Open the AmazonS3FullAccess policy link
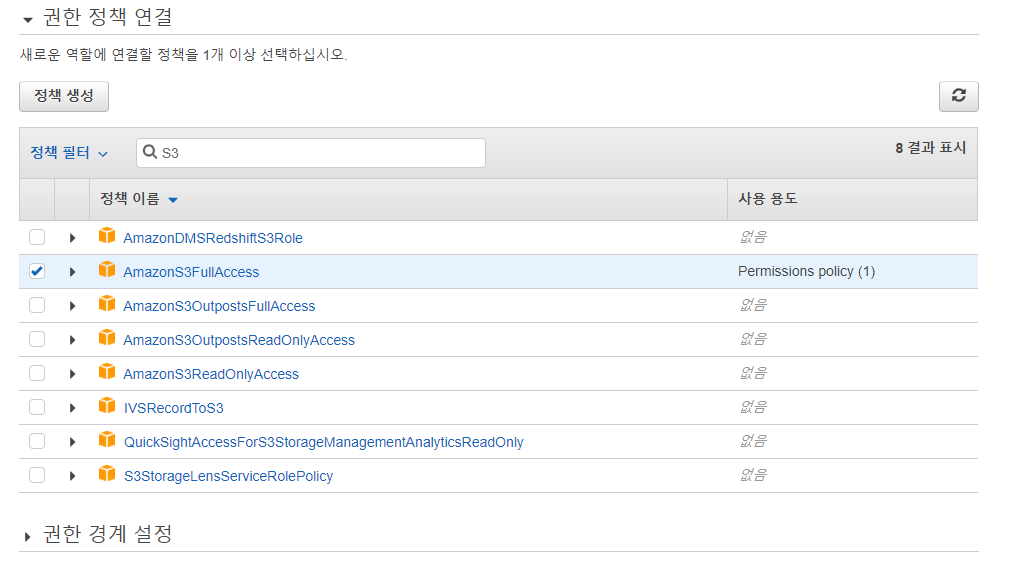 (x=191, y=272)
